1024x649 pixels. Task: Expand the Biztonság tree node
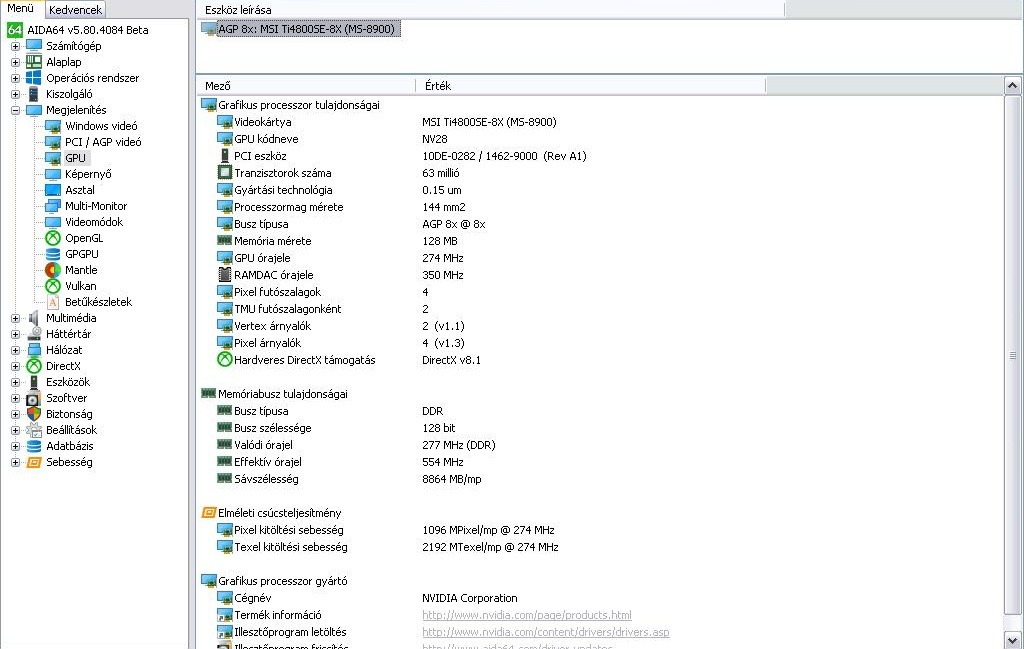(x=15, y=414)
